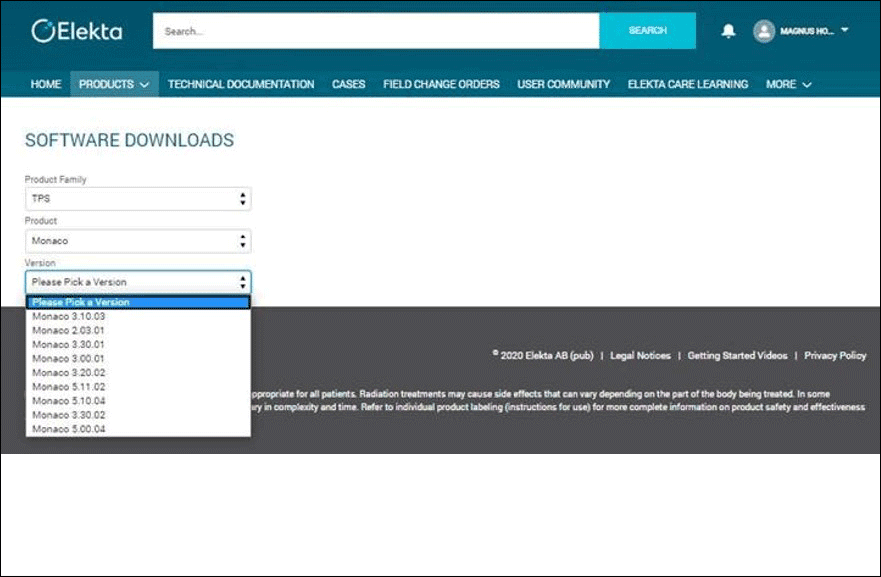Open FIELD CHANGE ORDERS
This screenshot has width=881, height=577.
[441, 84]
